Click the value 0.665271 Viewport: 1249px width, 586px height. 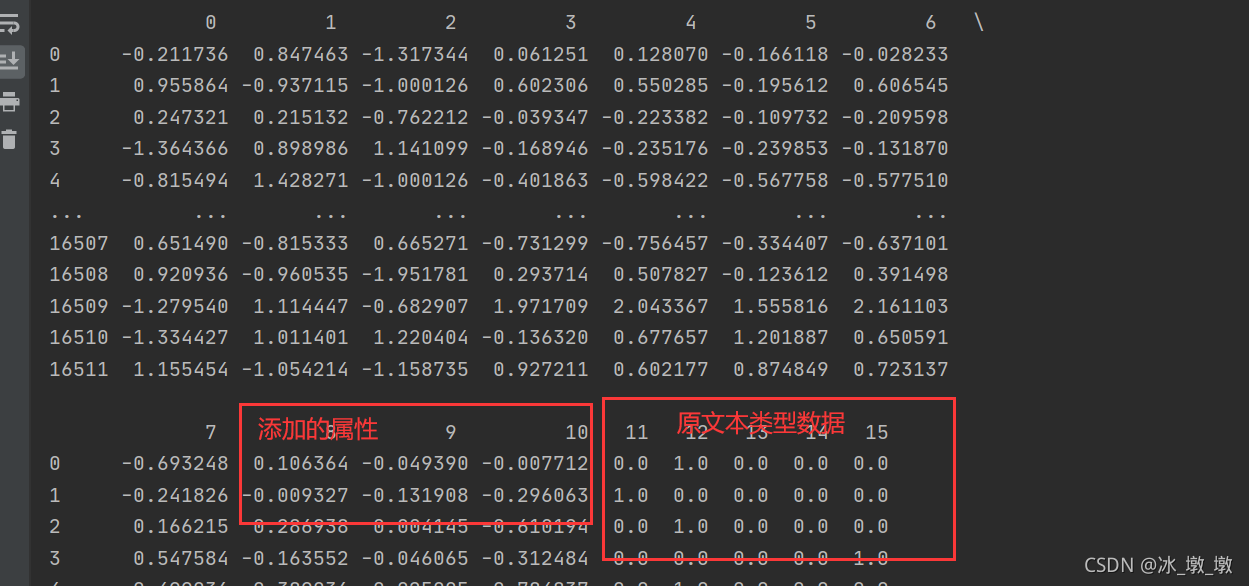(421, 243)
